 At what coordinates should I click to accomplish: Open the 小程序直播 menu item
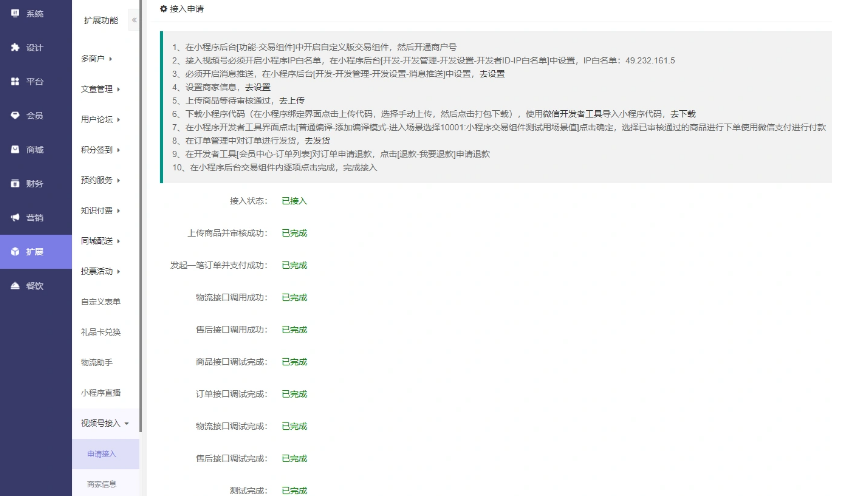(101, 393)
